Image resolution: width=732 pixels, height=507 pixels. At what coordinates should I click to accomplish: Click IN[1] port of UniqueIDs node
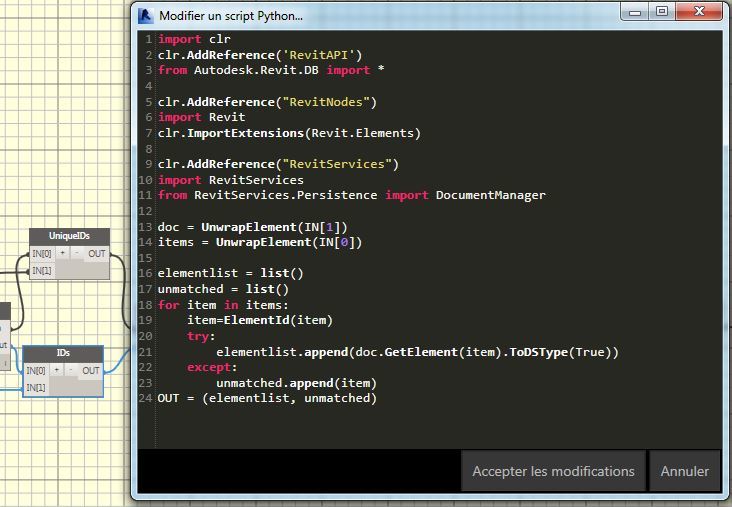point(42,270)
